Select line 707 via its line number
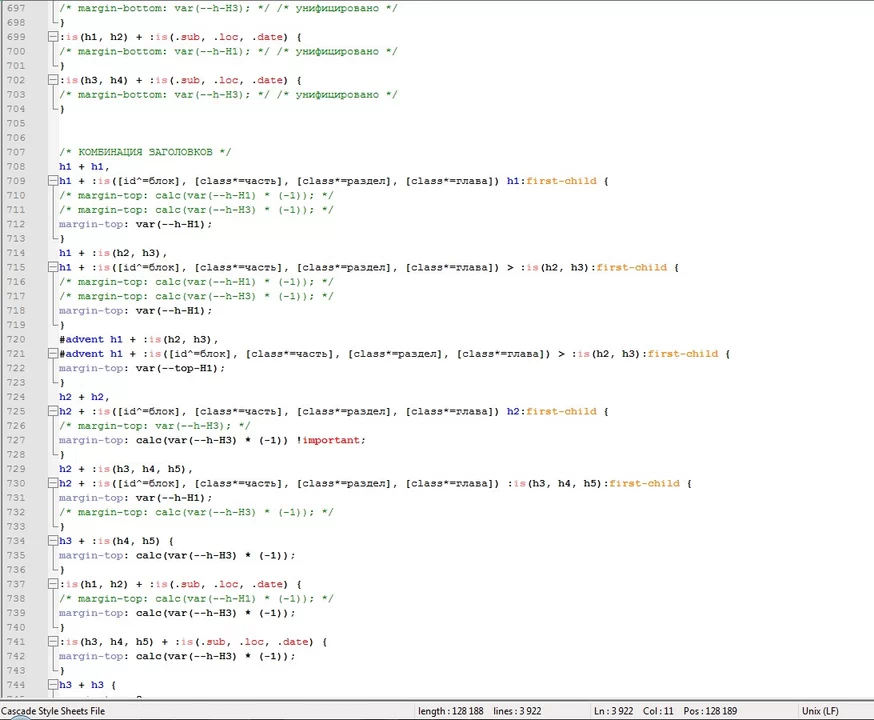Image resolution: width=874 pixels, height=720 pixels. pos(15,152)
